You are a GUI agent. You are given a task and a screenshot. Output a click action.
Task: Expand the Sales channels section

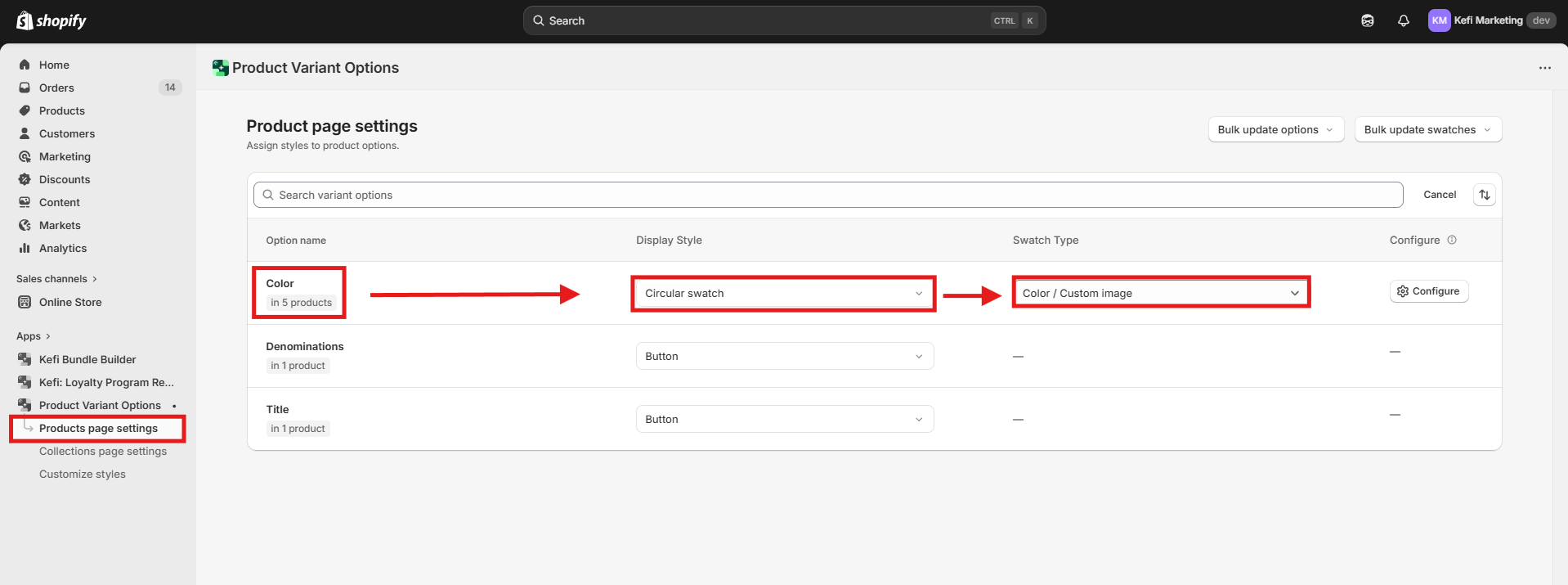pyautogui.click(x=56, y=279)
